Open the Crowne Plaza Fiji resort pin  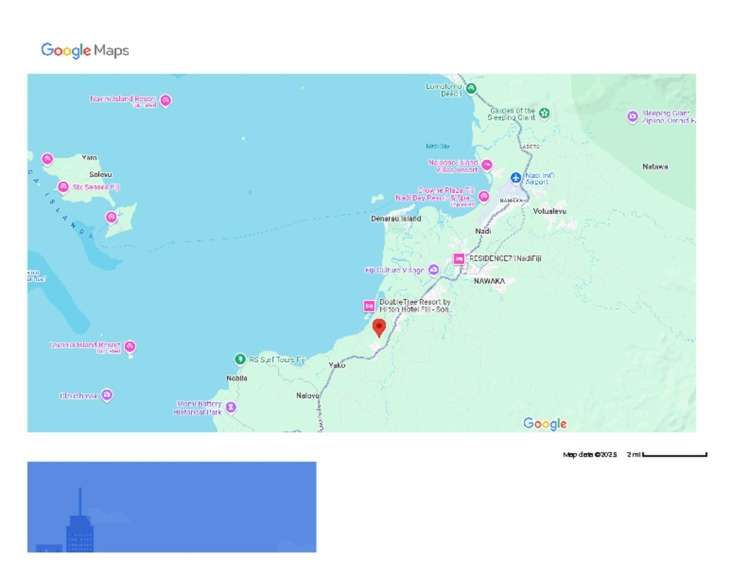pyautogui.click(x=484, y=196)
